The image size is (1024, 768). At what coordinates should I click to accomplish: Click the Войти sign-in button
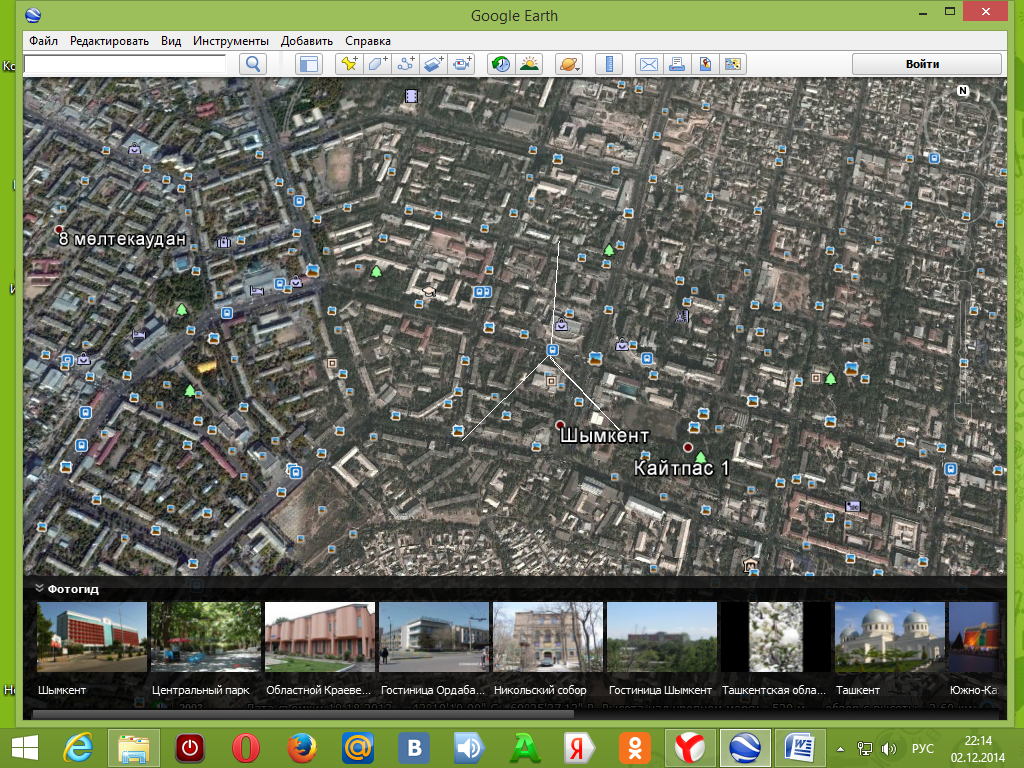coord(927,64)
